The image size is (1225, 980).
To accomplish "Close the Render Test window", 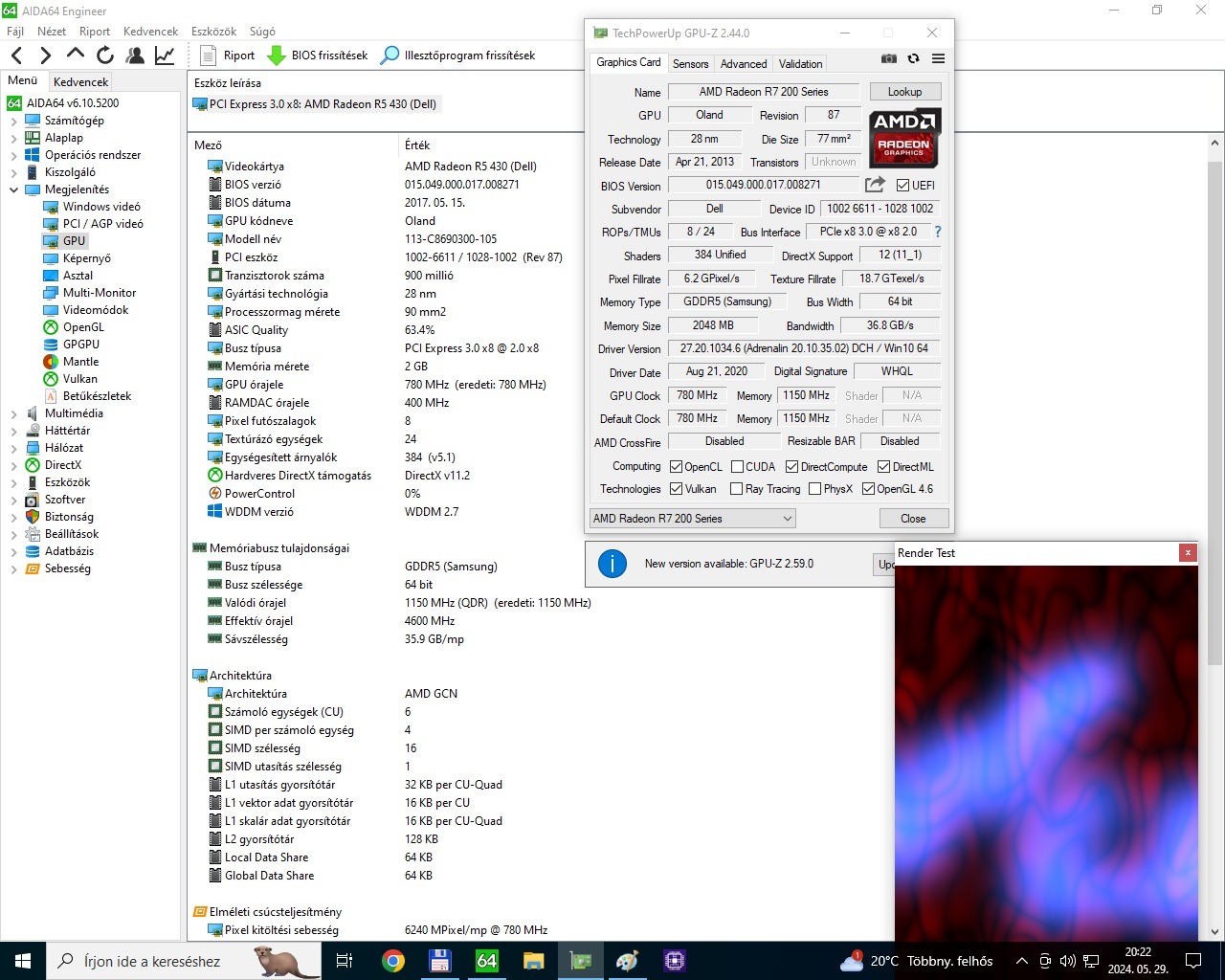I will [1188, 552].
